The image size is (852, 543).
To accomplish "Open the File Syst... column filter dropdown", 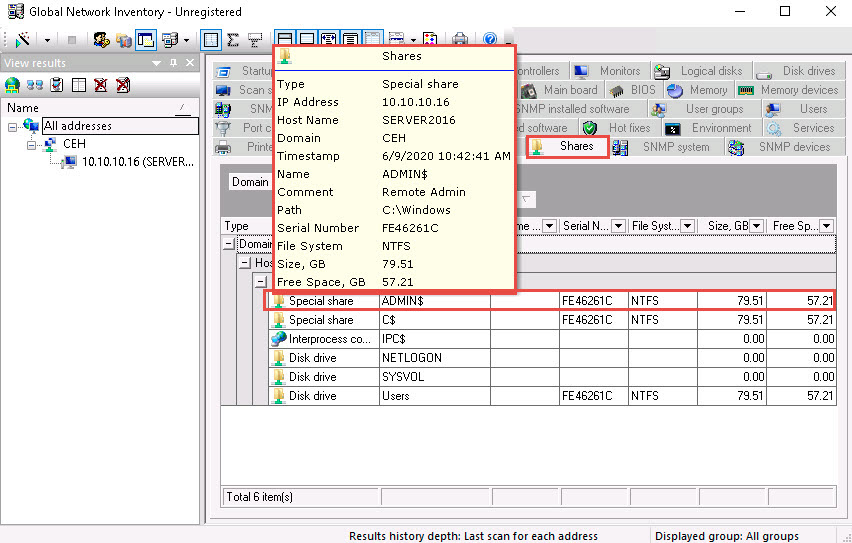I will coord(687,226).
